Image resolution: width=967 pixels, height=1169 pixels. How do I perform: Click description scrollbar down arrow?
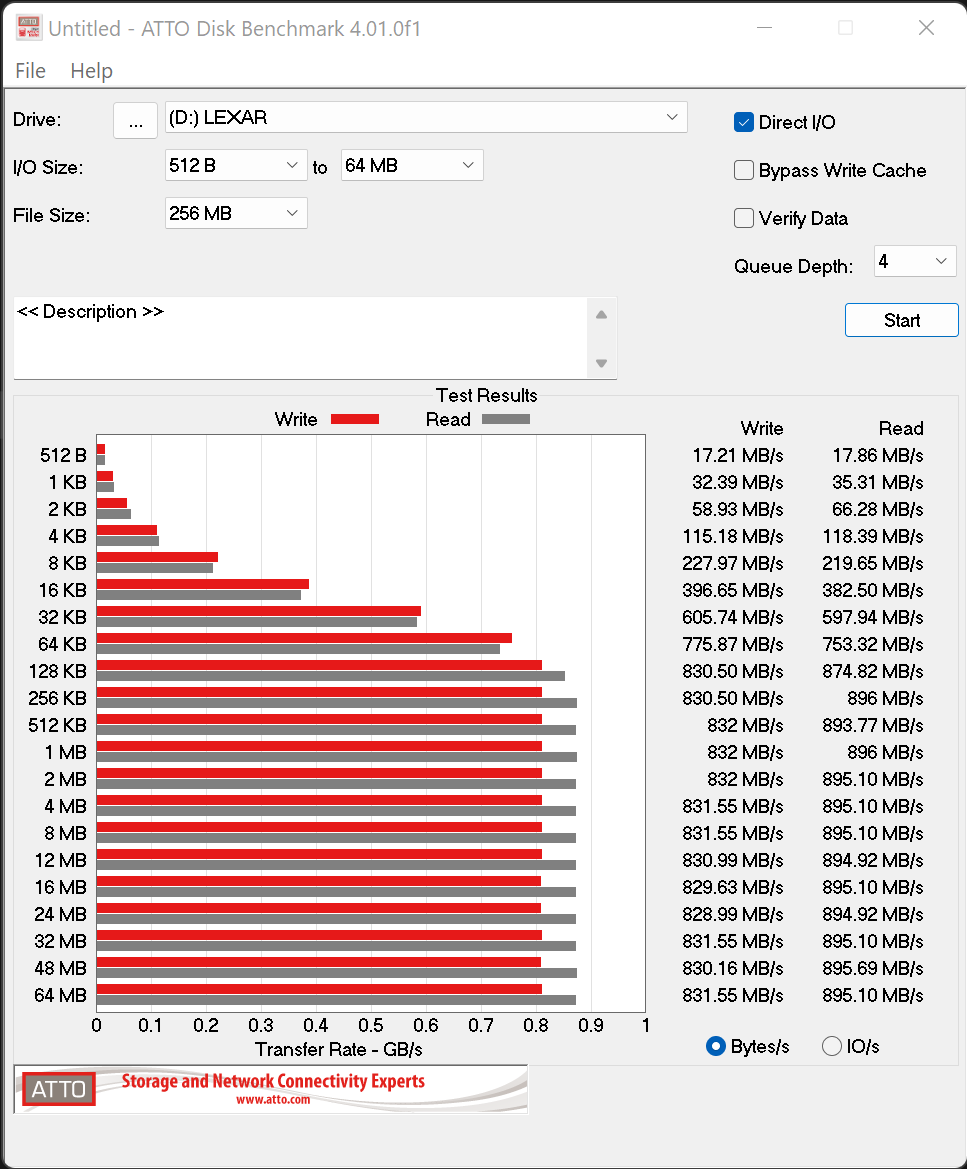pos(602,363)
